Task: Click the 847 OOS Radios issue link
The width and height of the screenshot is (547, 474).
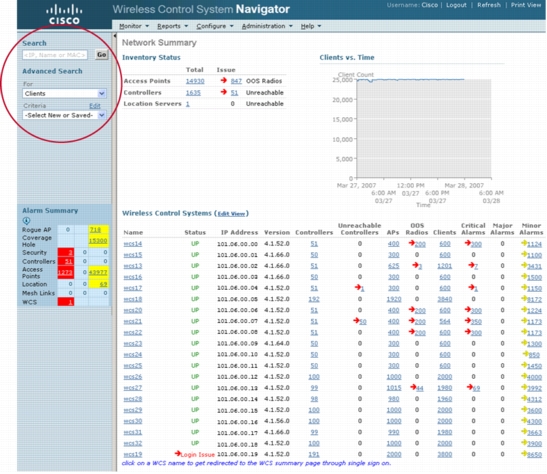Action: pyautogui.click(x=236, y=81)
